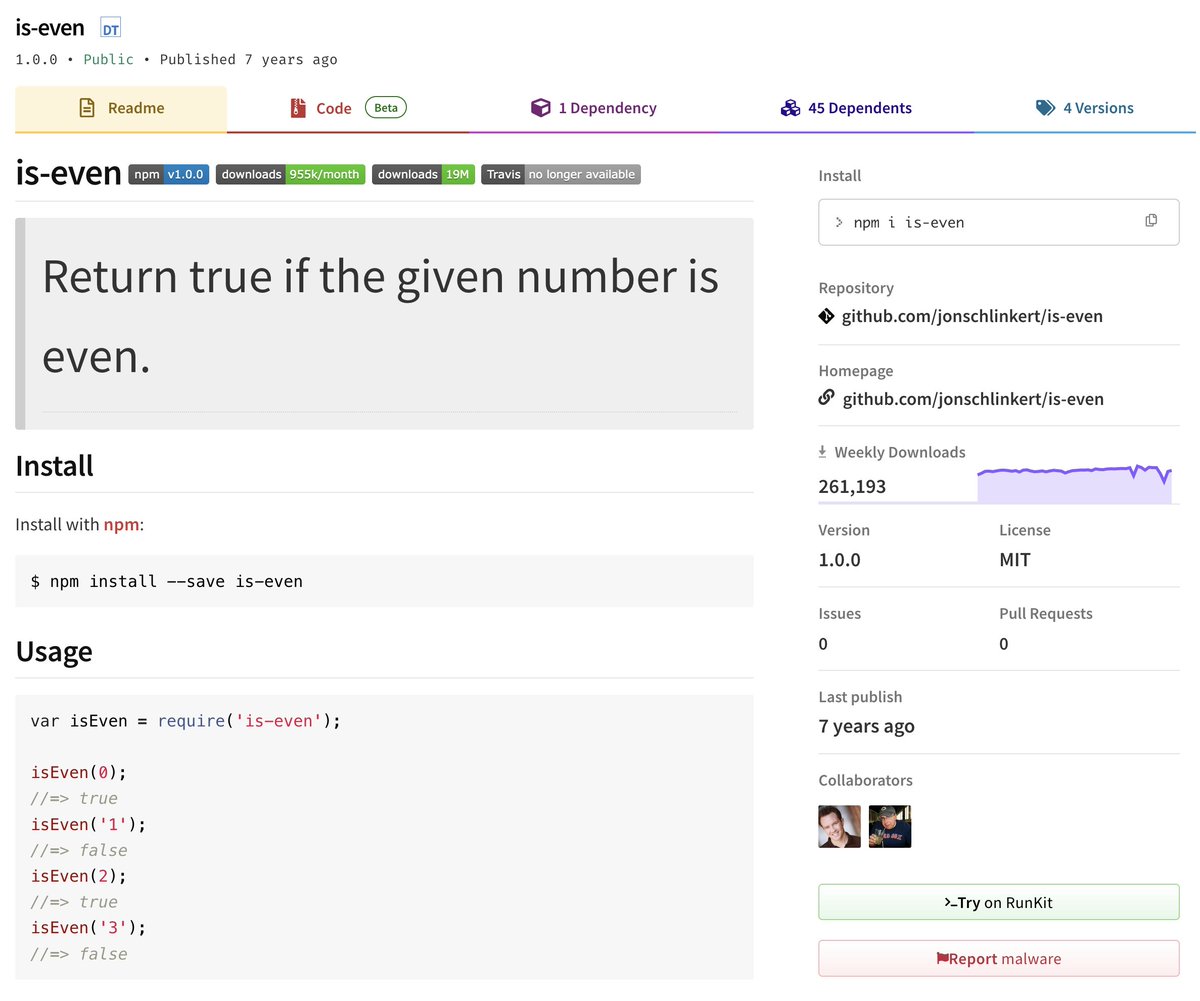
Task: Click the npm i is-even install box
Action: tap(998, 222)
